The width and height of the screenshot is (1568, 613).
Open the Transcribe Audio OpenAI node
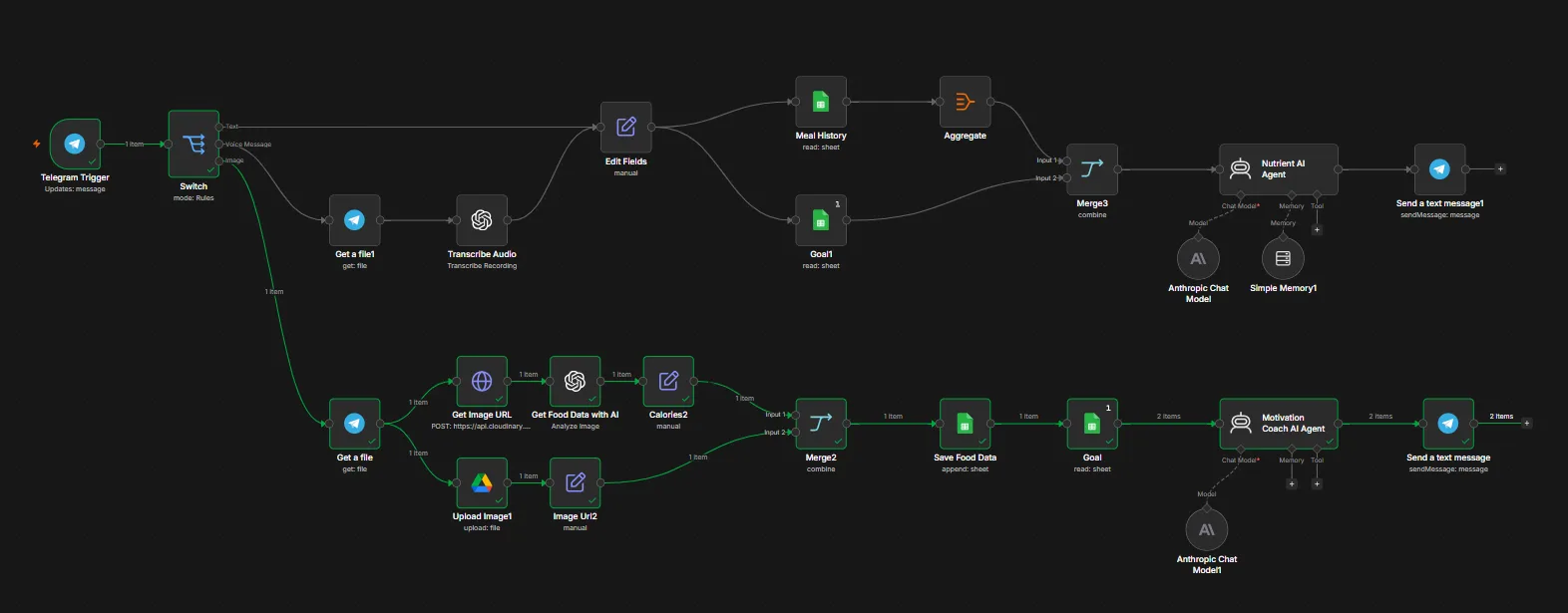482,220
